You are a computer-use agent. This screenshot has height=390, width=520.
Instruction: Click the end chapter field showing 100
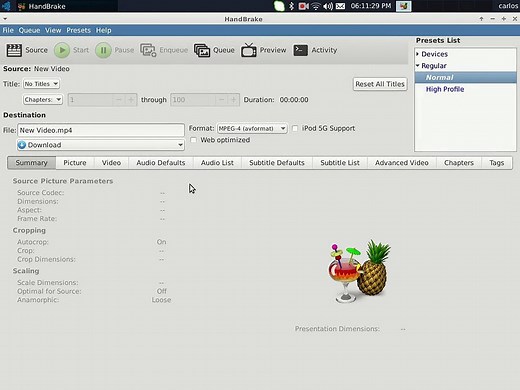193,100
